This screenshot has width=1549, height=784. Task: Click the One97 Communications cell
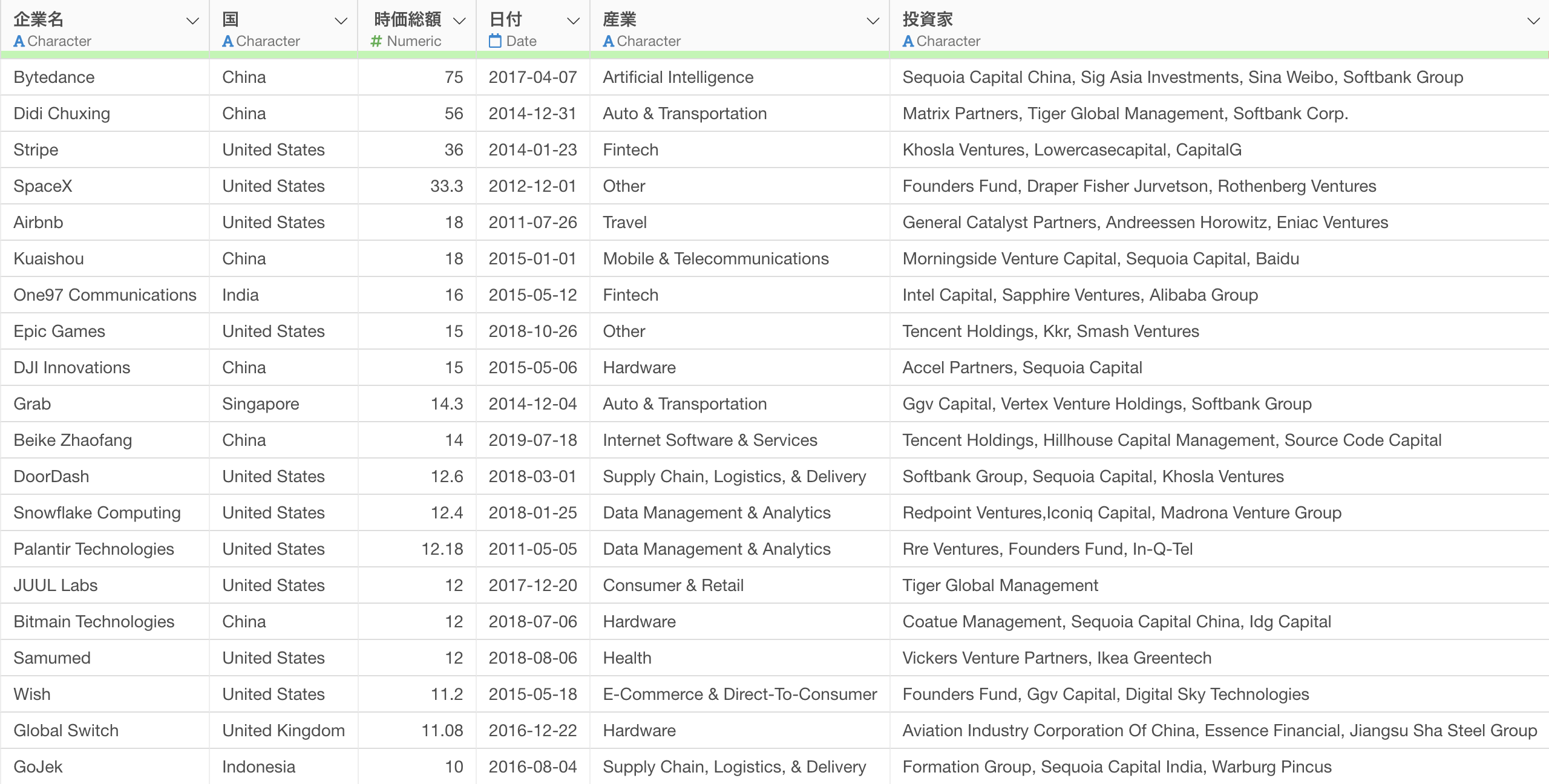tap(105, 295)
